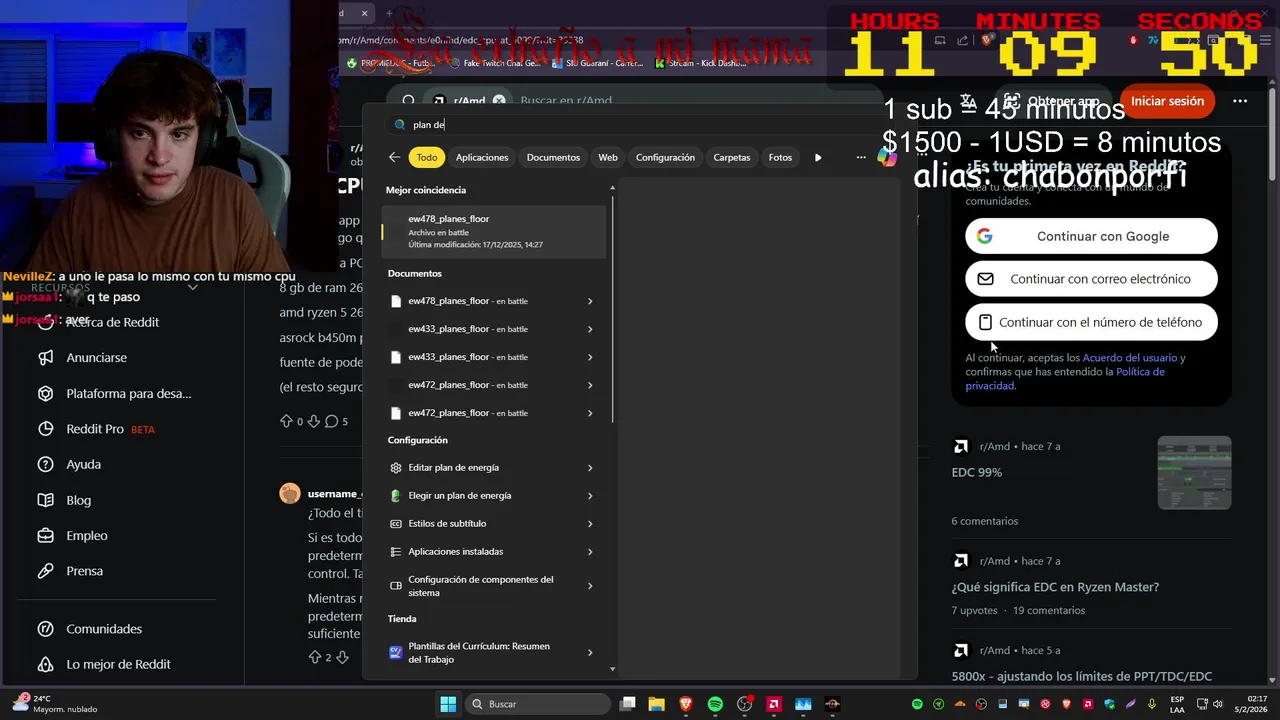Expand chevron on ew478_planes_floor Documentos row
This screenshot has width=1280, height=720.
tap(590, 301)
